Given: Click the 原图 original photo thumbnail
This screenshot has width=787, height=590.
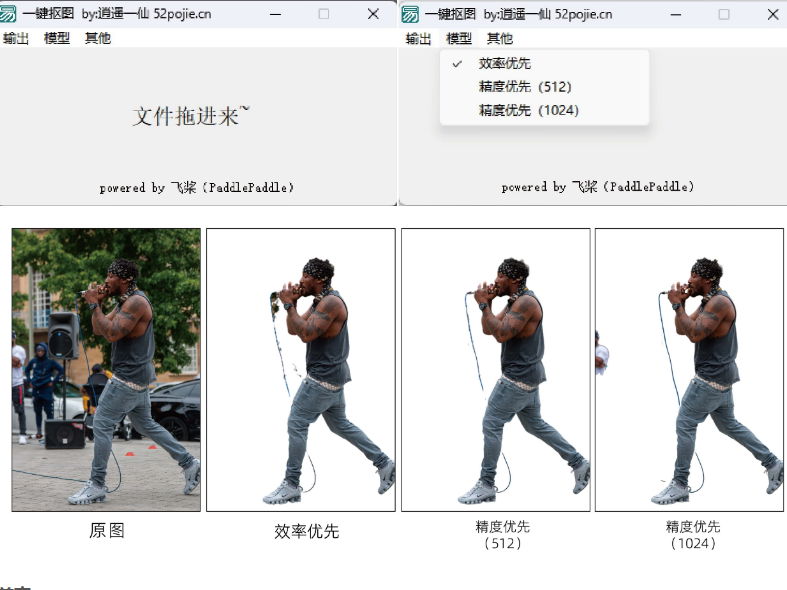Looking at the screenshot, I should pyautogui.click(x=106, y=369).
